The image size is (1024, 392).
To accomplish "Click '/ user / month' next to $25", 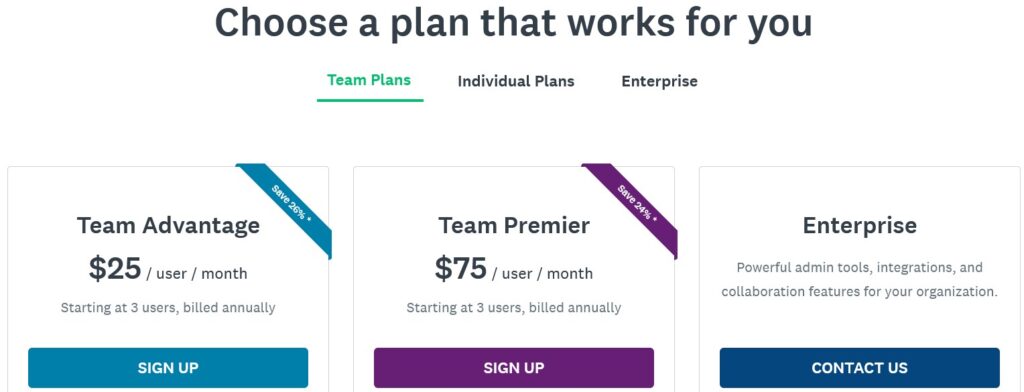I will click(197, 274).
